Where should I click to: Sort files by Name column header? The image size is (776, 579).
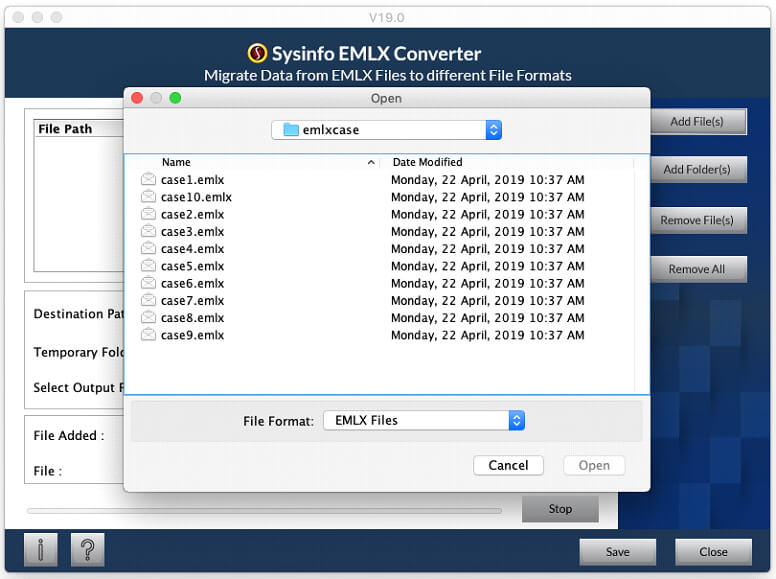[x=176, y=162]
